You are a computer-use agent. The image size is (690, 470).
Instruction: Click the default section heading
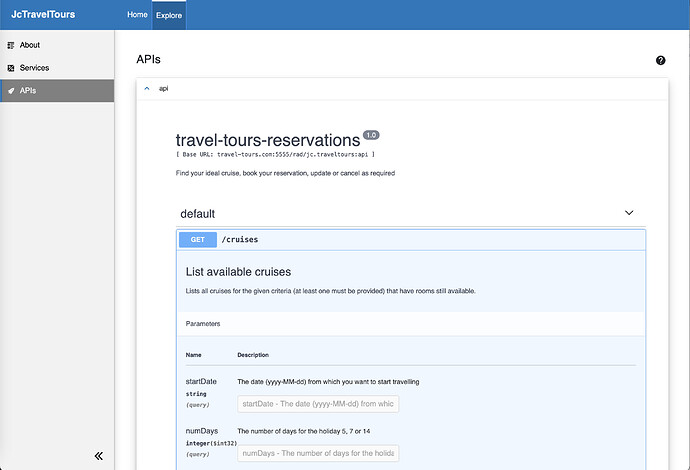tap(198, 214)
